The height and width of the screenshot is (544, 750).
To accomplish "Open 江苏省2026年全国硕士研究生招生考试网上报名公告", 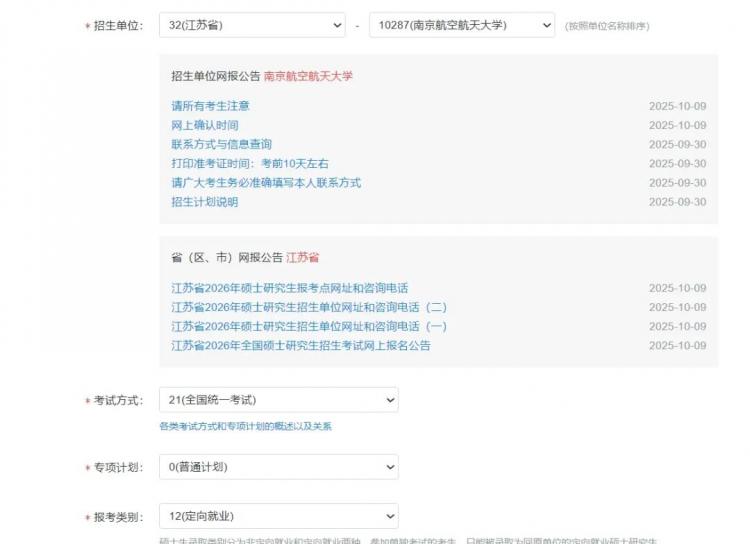I will (300, 346).
